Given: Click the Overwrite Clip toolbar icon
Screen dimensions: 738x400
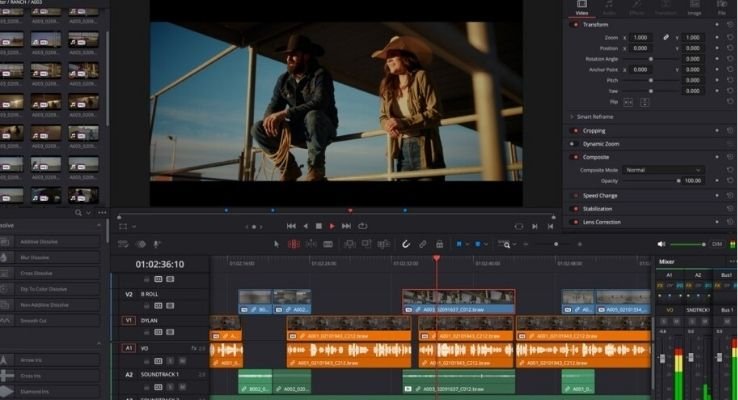Looking at the screenshot, I should 367,244.
